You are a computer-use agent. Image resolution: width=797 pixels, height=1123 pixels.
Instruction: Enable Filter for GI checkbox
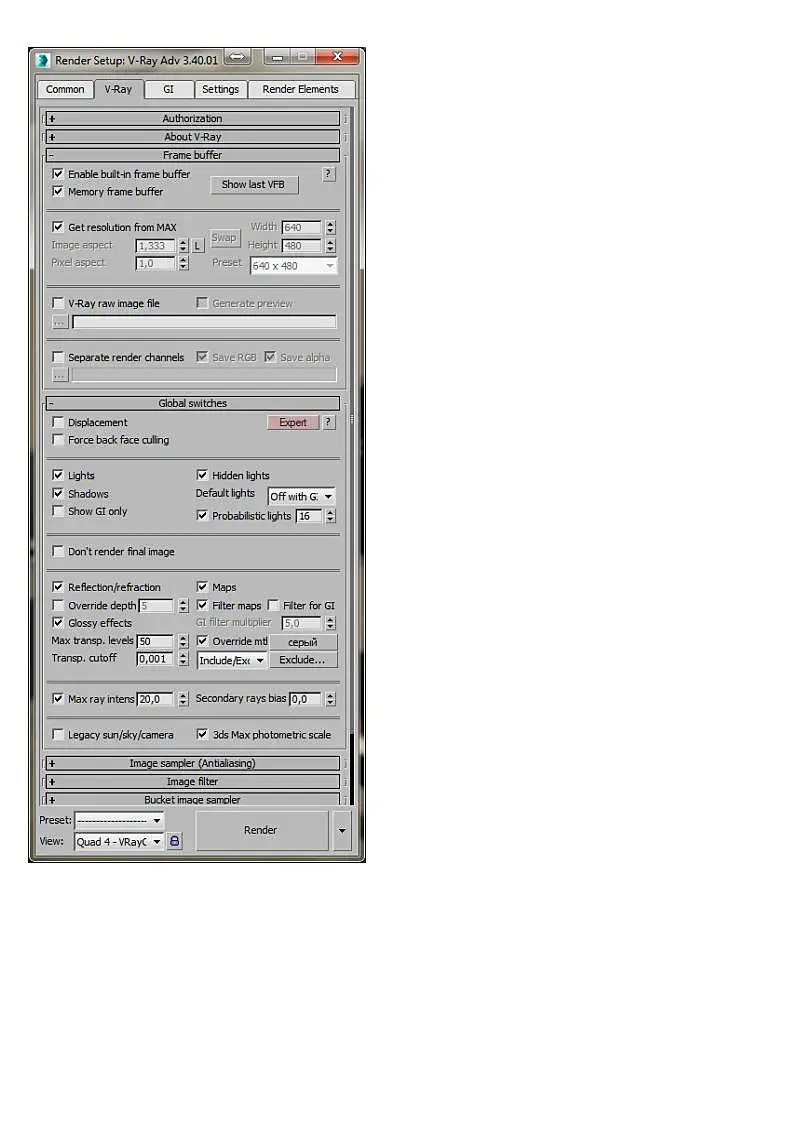point(273,606)
